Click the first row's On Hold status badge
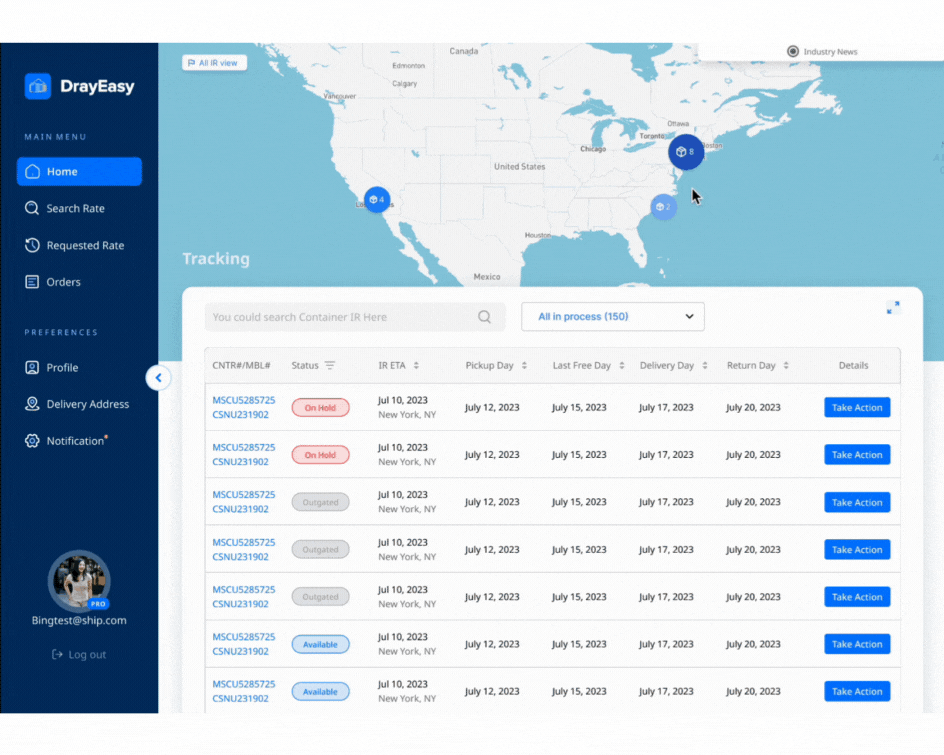The width and height of the screenshot is (944, 755). tap(320, 408)
